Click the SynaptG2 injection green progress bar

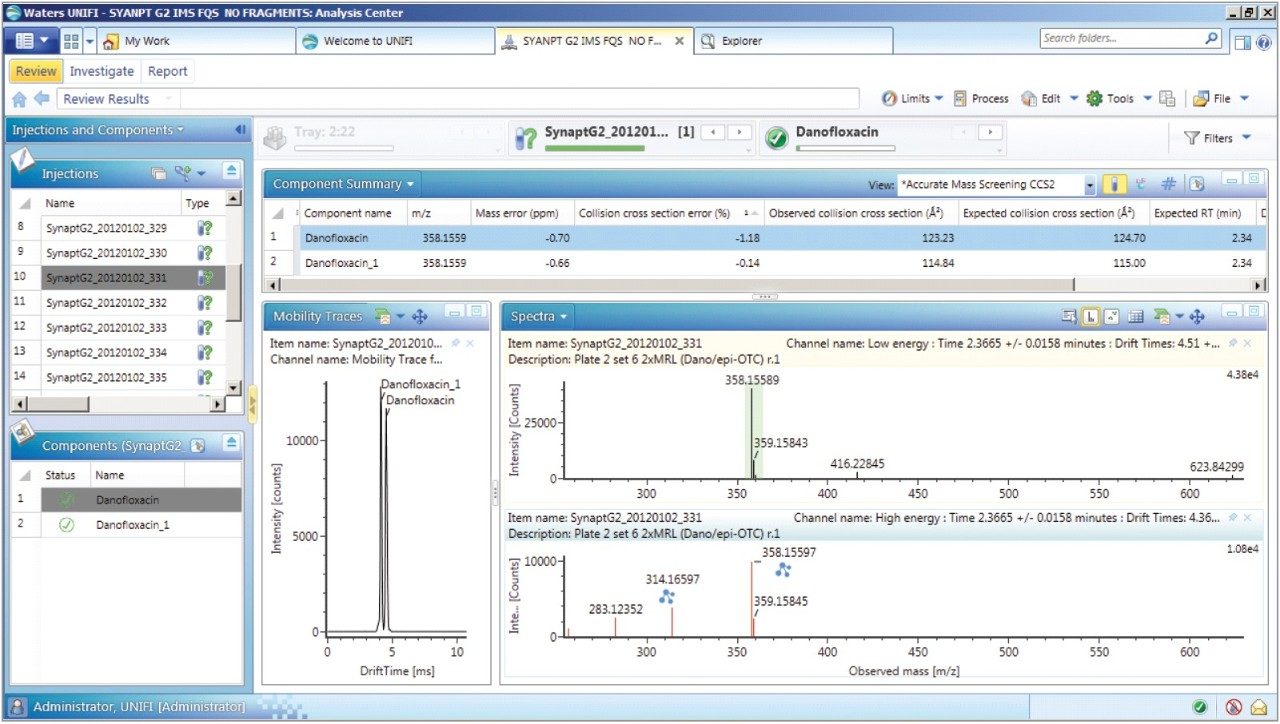point(594,148)
